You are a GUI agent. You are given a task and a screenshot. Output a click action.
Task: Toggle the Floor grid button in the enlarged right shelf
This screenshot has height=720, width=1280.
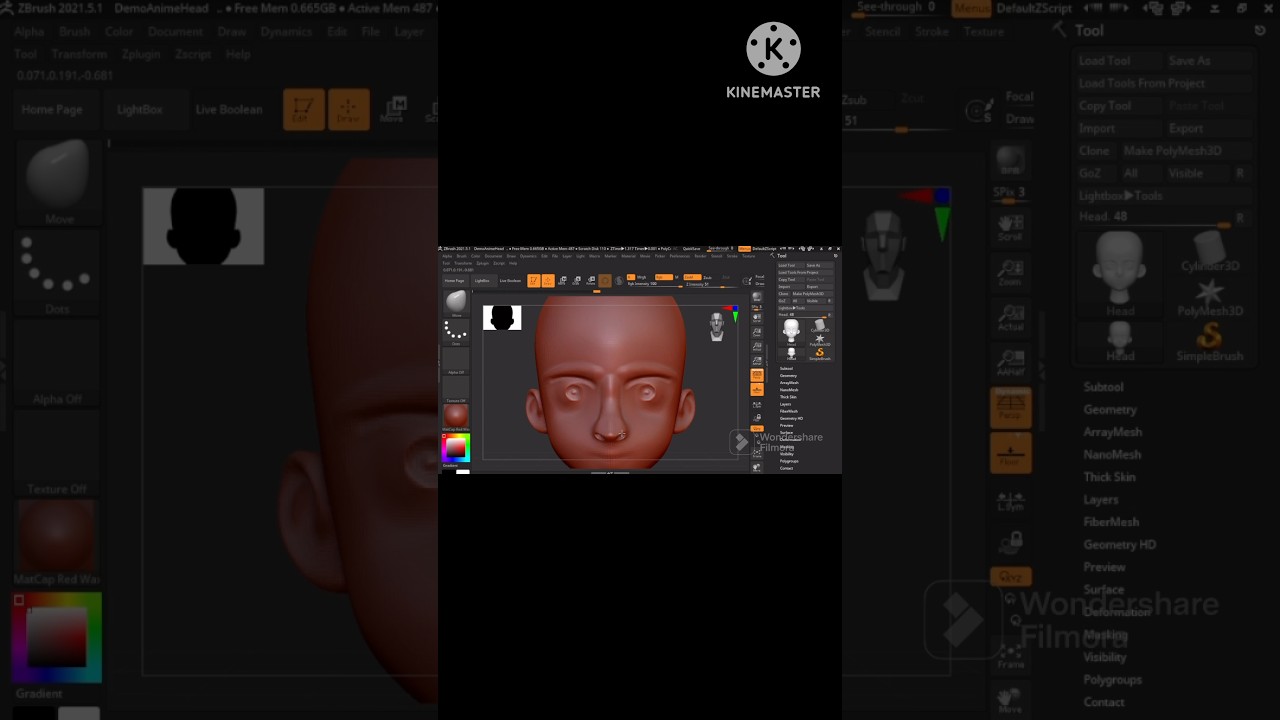1010,452
